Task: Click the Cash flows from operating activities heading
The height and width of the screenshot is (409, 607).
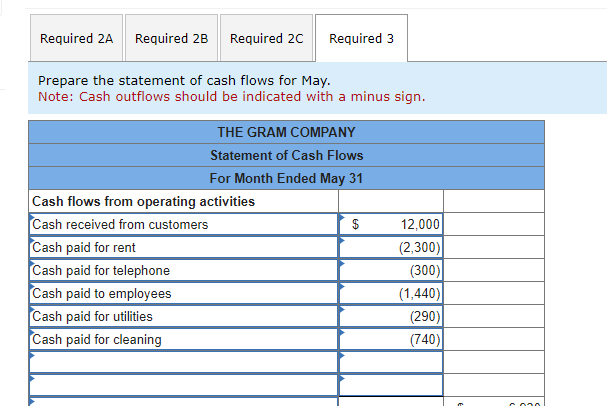Action: [x=144, y=202]
